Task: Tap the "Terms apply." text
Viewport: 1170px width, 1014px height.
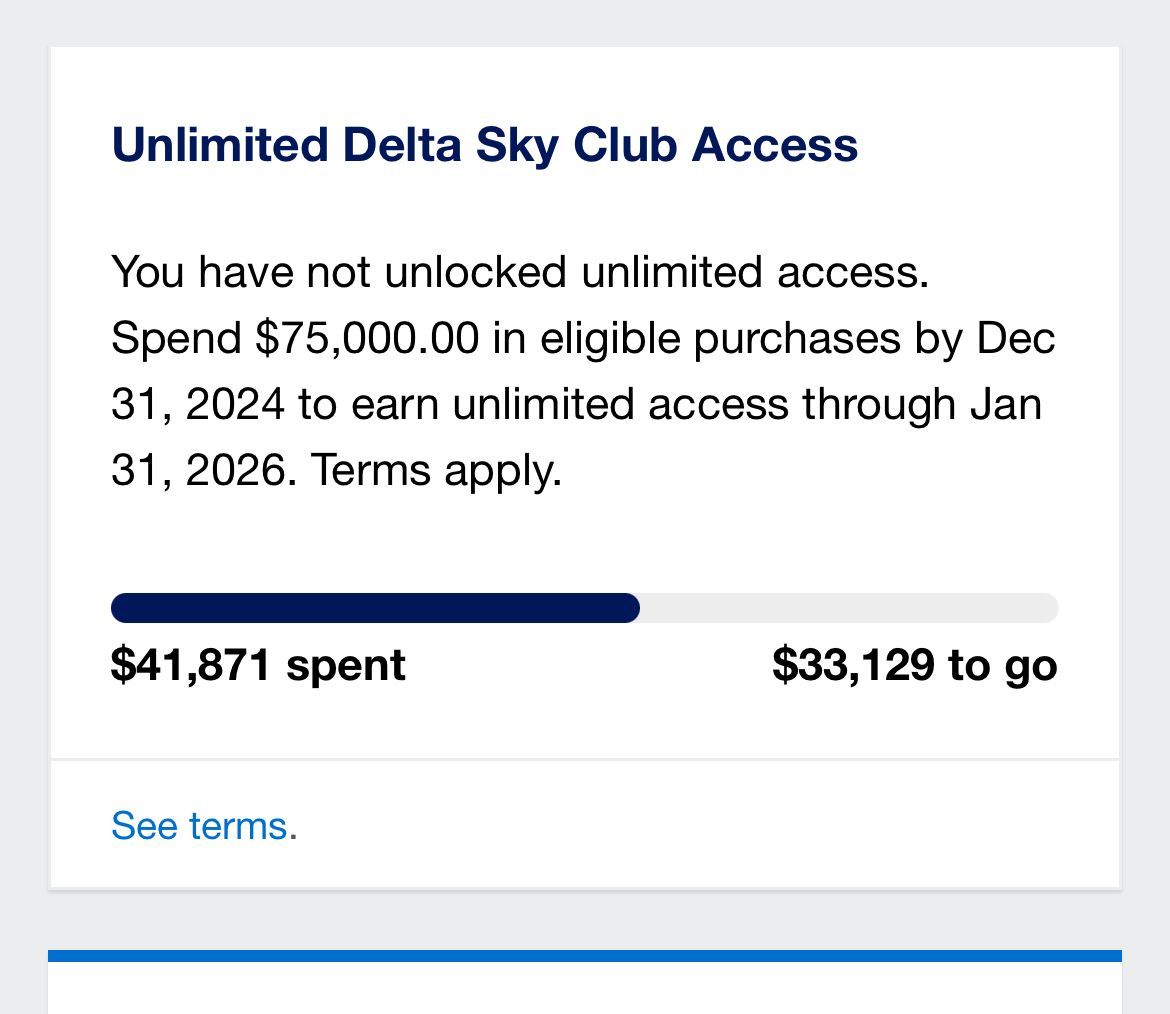Action: pyautogui.click(x=436, y=470)
